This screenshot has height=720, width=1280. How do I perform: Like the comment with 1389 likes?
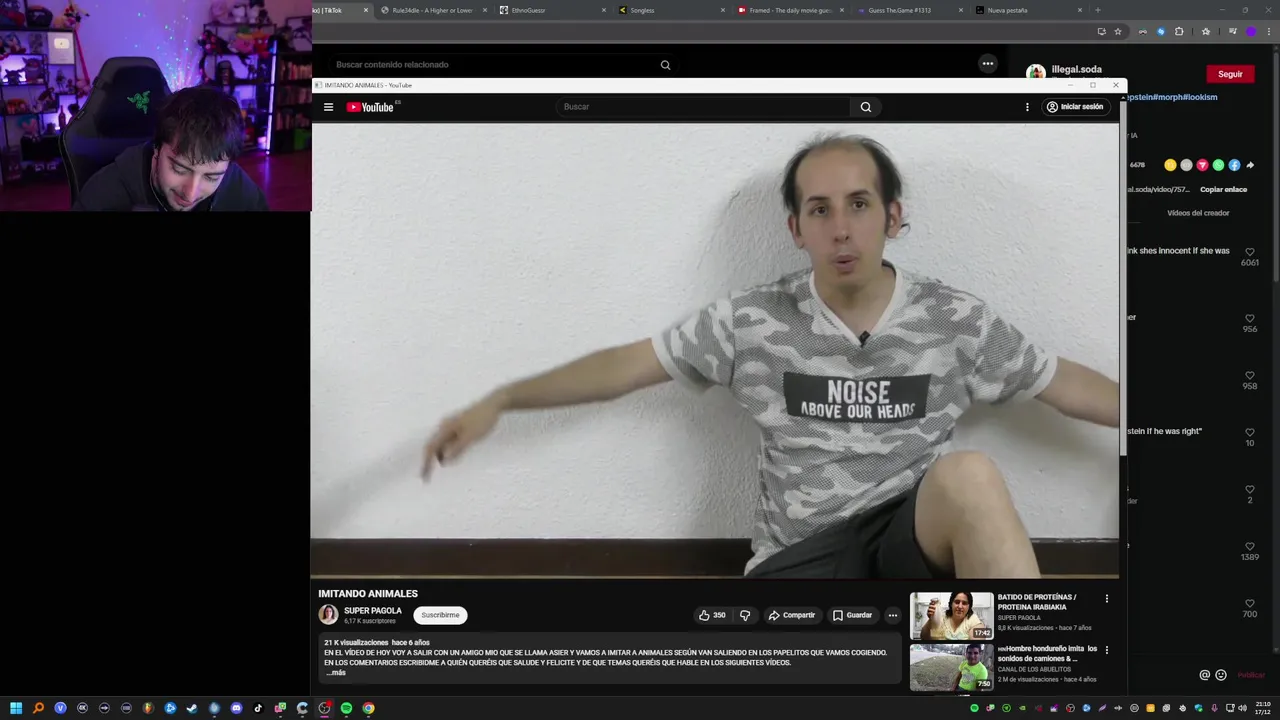pos(1249,547)
